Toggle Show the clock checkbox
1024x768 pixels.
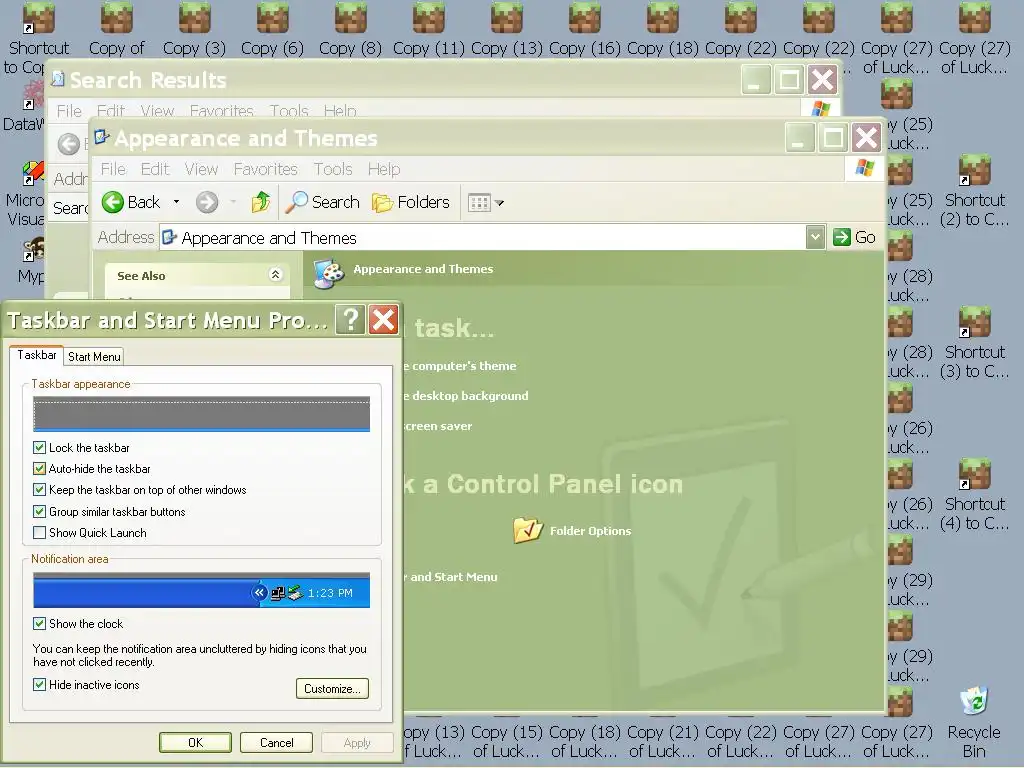(39, 624)
